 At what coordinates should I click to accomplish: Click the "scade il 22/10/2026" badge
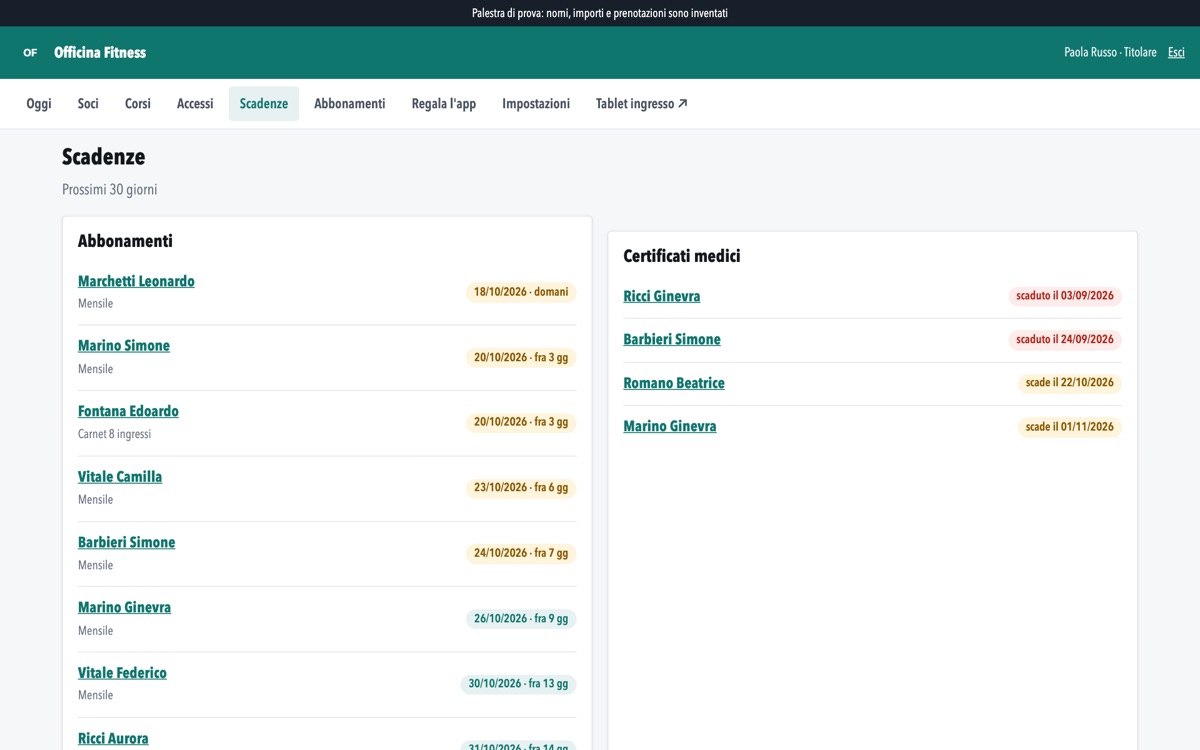coord(1070,383)
